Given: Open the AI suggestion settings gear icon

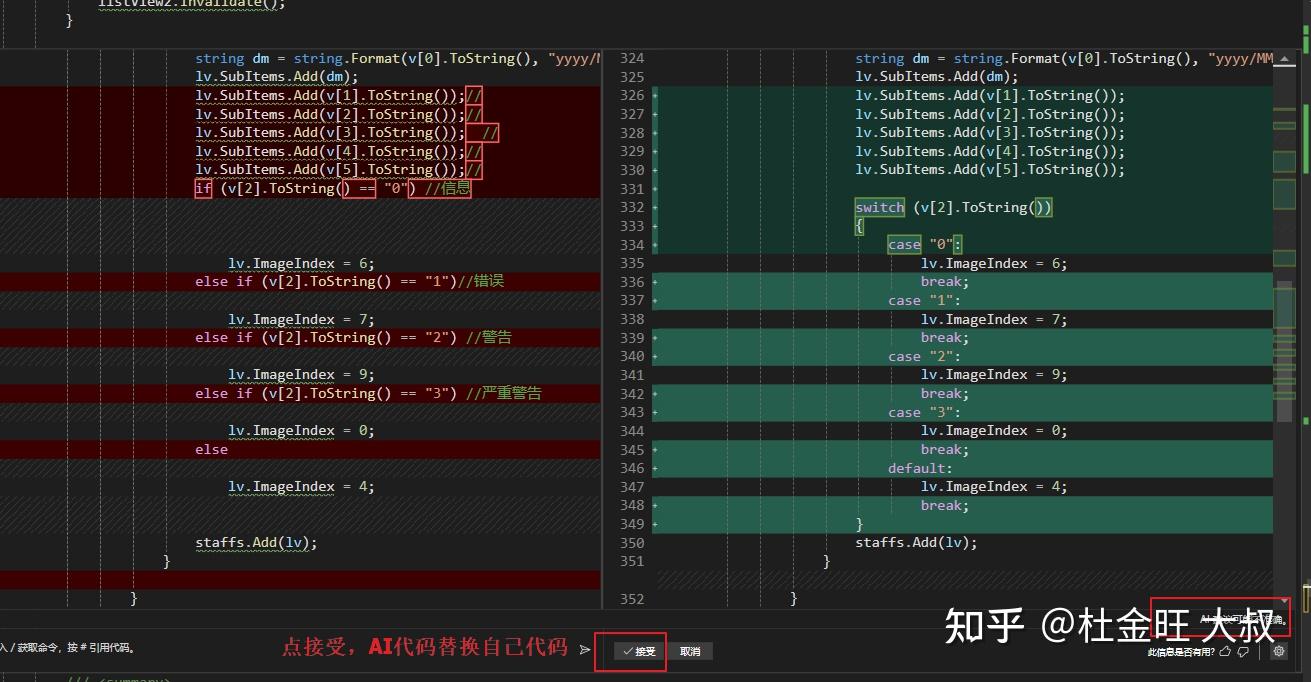Looking at the screenshot, I should 1280,652.
